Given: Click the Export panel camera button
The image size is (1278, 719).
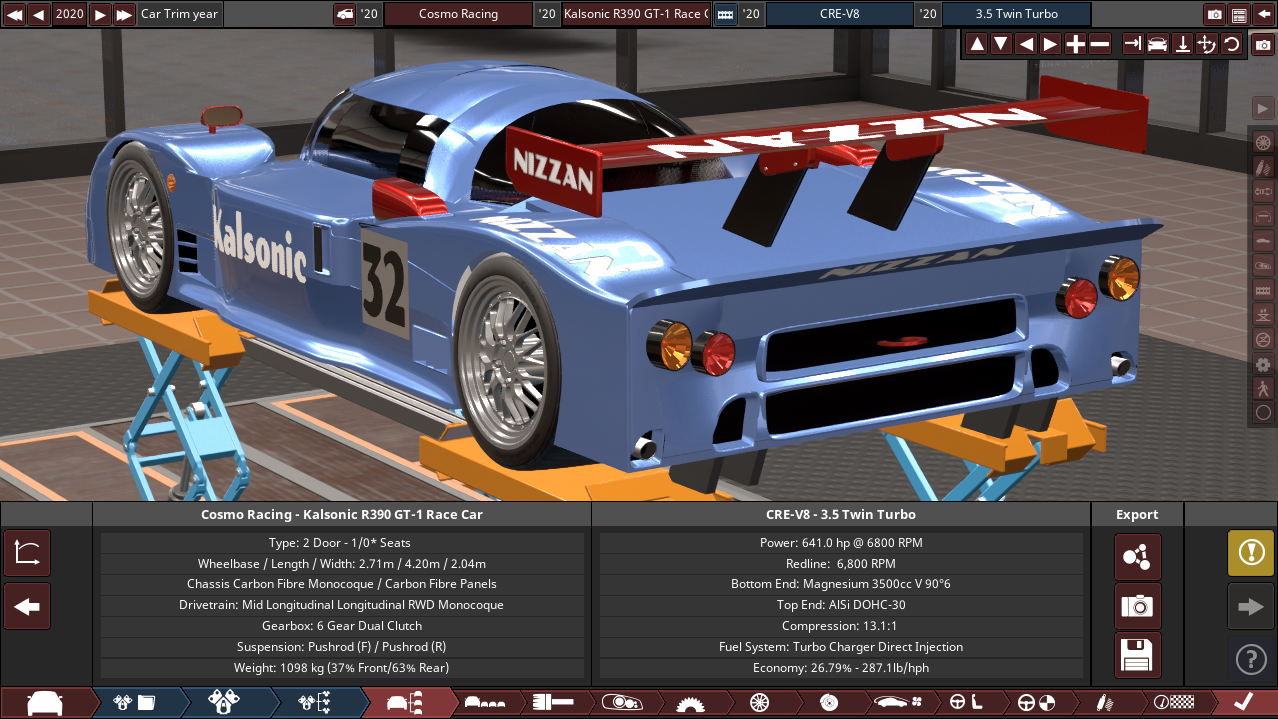Looking at the screenshot, I should pyautogui.click(x=1138, y=606).
